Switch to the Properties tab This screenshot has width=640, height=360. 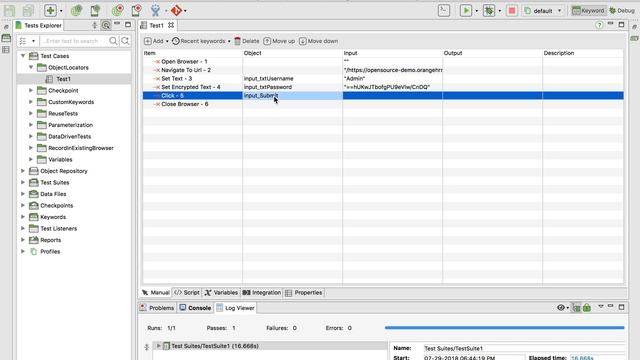pyautogui.click(x=304, y=293)
